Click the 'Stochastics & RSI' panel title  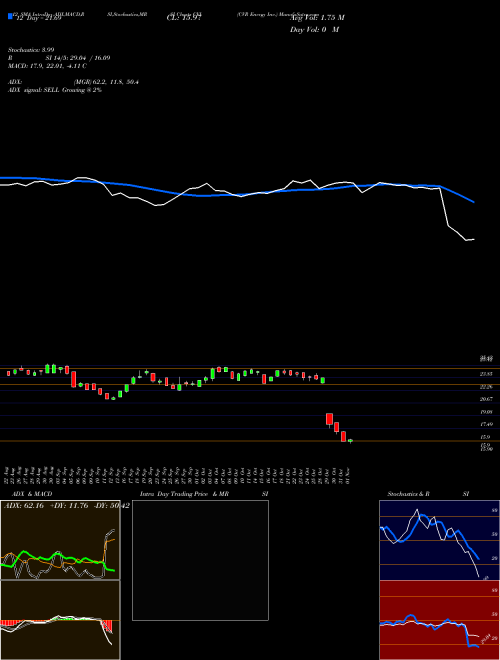(428, 494)
